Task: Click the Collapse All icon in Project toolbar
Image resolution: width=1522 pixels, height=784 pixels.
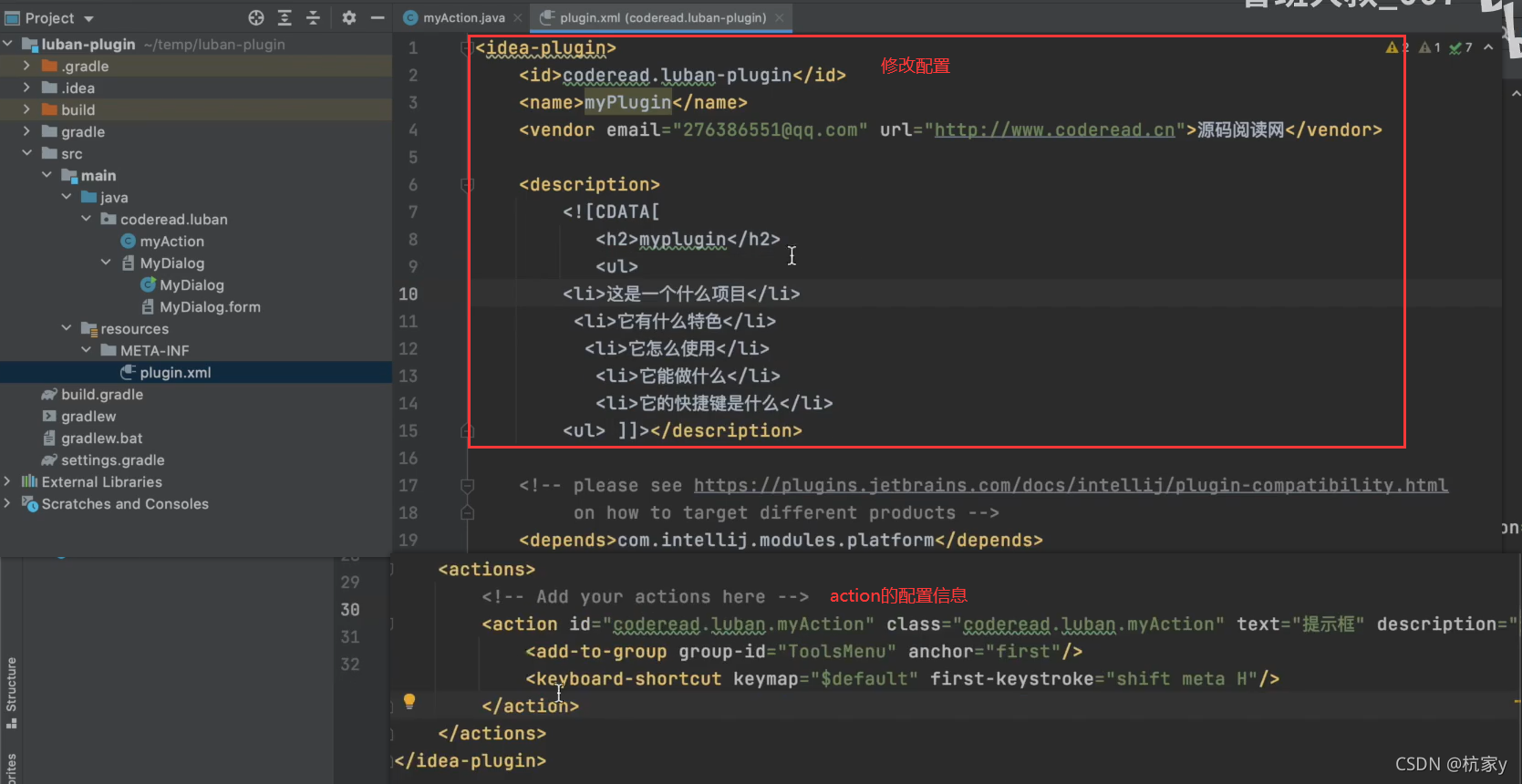Action: pyautogui.click(x=313, y=17)
